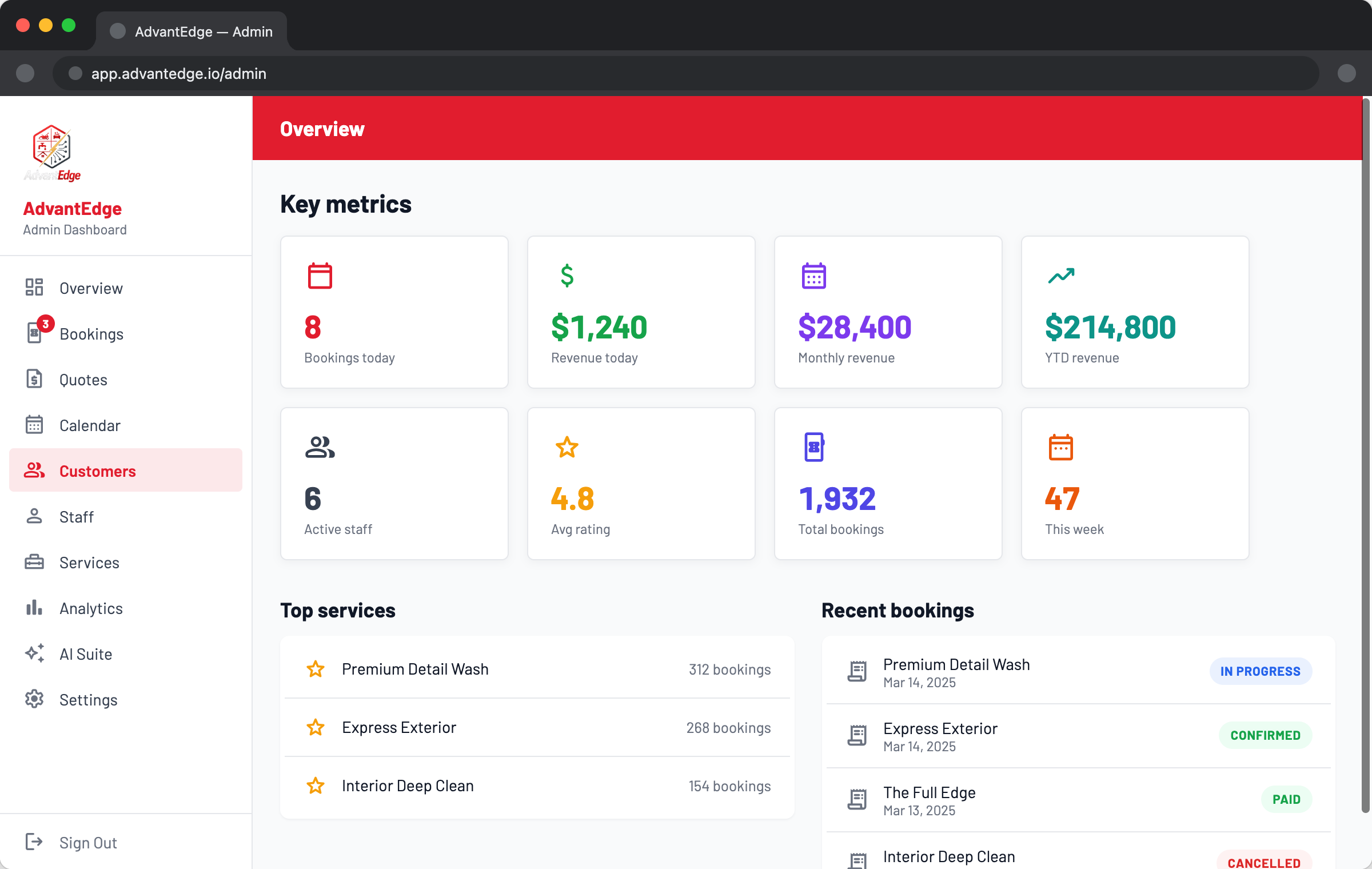Click the browser menu button right of address bar
This screenshot has width=1372, height=869.
pyautogui.click(x=1347, y=73)
